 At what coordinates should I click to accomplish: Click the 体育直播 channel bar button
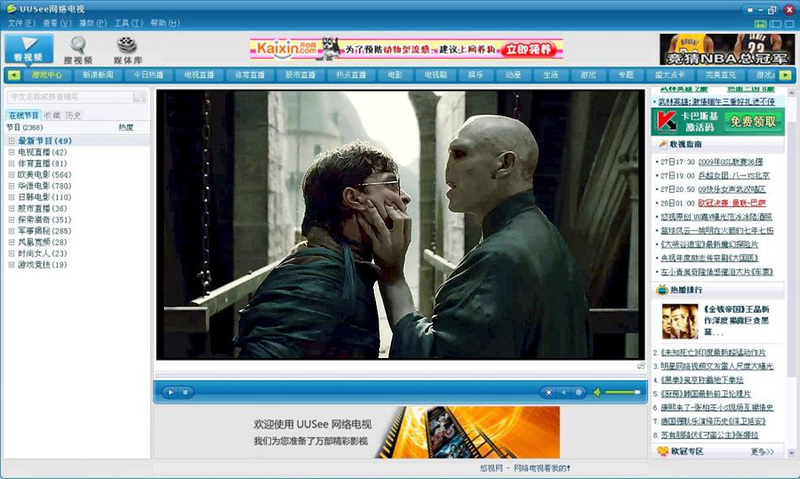(x=249, y=75)
